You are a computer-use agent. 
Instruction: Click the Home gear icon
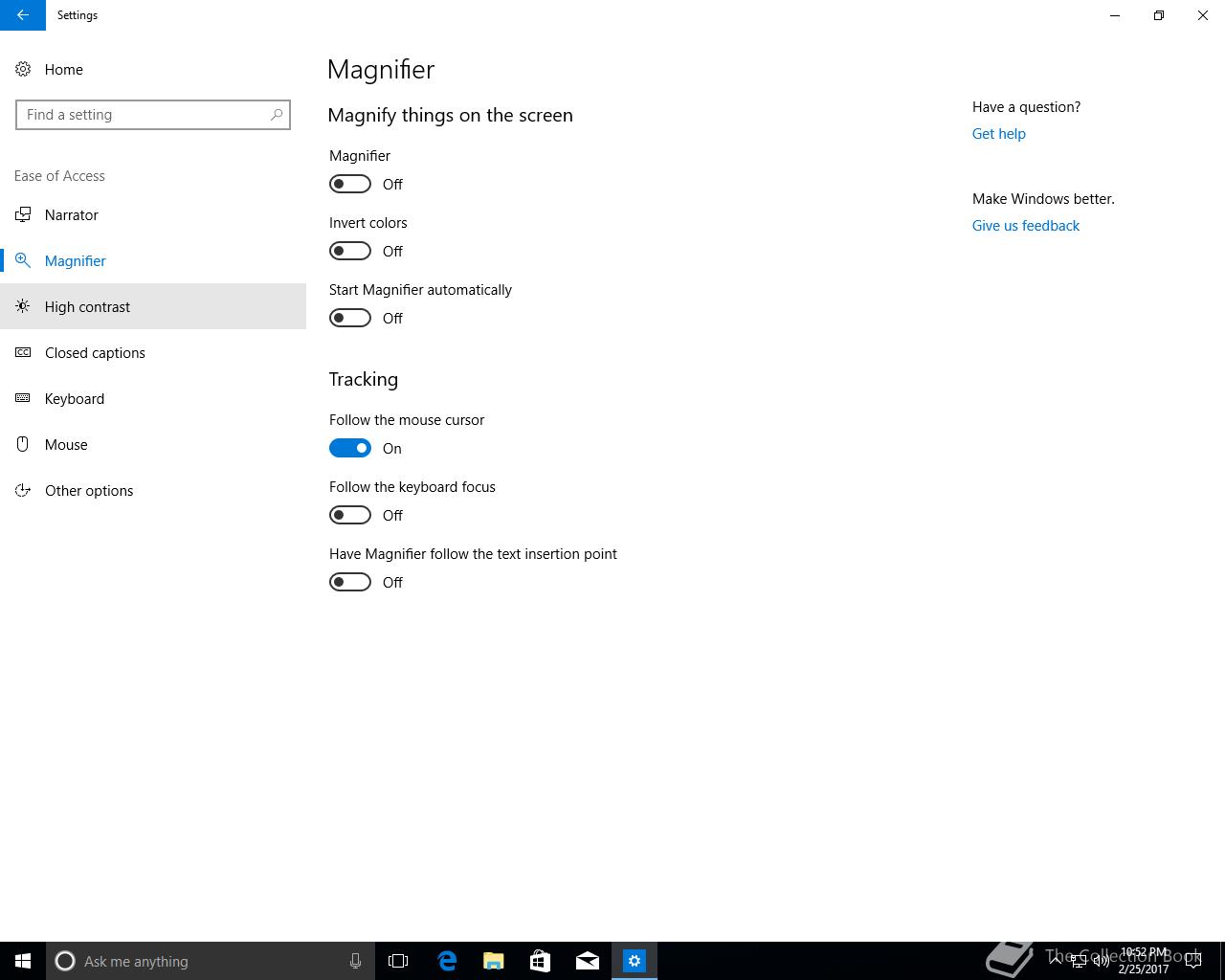(x=23, y=69)
